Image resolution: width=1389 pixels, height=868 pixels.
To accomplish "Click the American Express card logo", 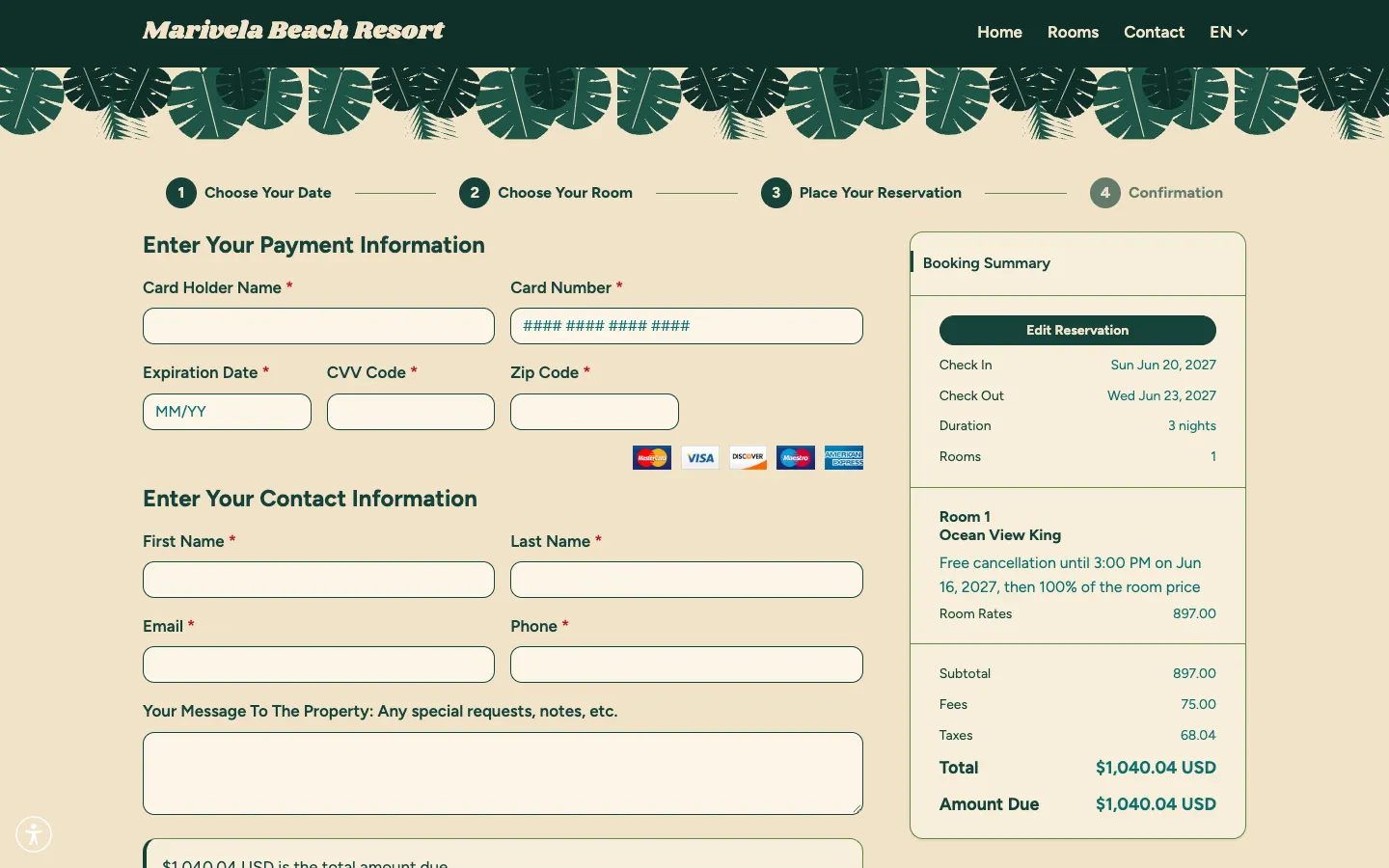I will pos(844,457).
